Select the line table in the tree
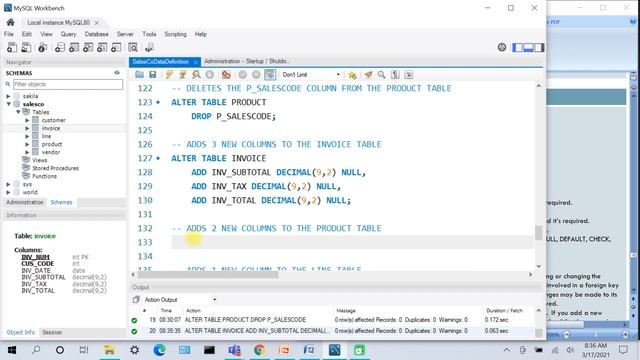Image resolution: width=640 pixels, height=360 pixels. [x=46, y=136]
